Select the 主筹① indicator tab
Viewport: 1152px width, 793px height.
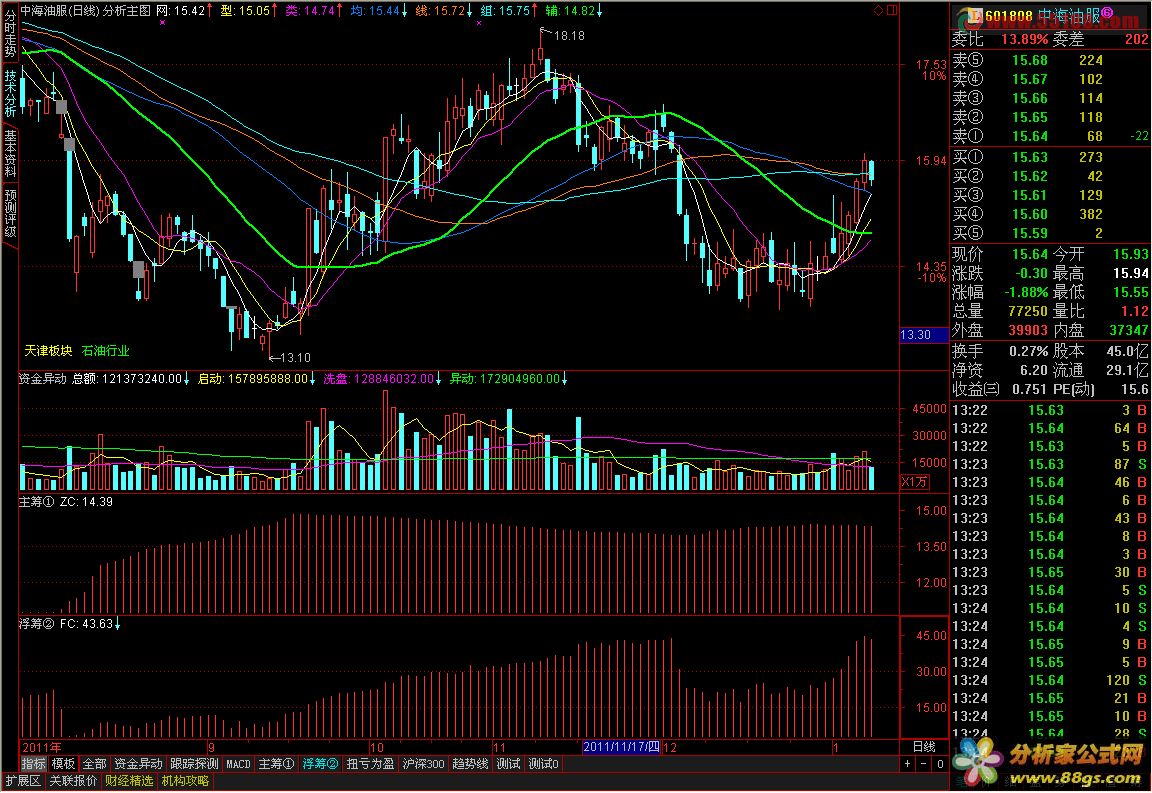276,764
